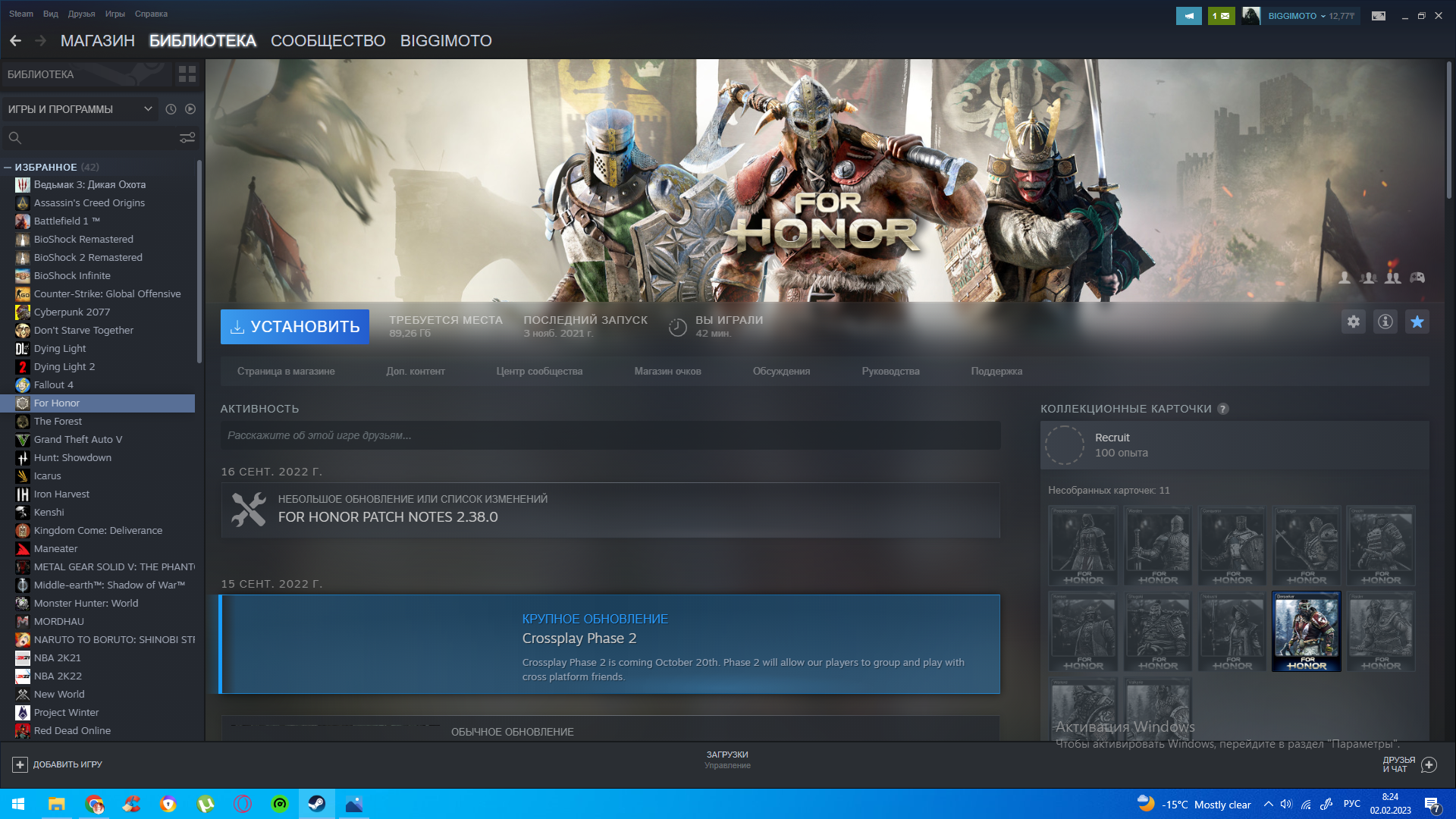Click activity text input field

coord(610,435)
